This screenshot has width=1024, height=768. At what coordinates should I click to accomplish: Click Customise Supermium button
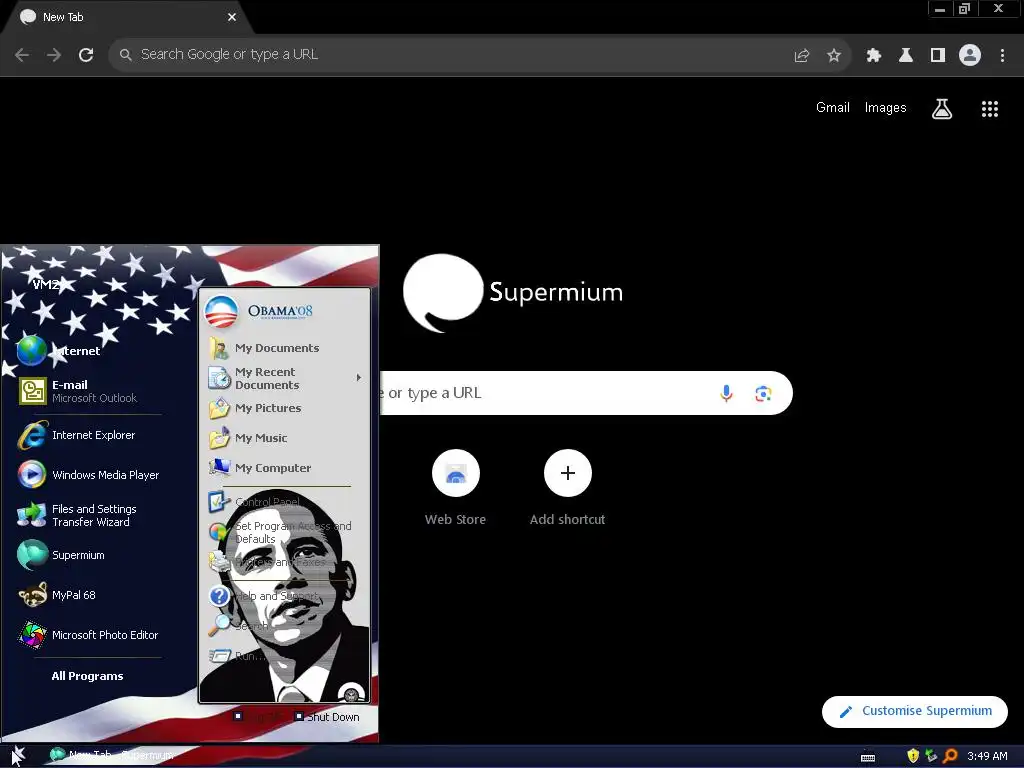pyautogui.click(x=914, y=711)
